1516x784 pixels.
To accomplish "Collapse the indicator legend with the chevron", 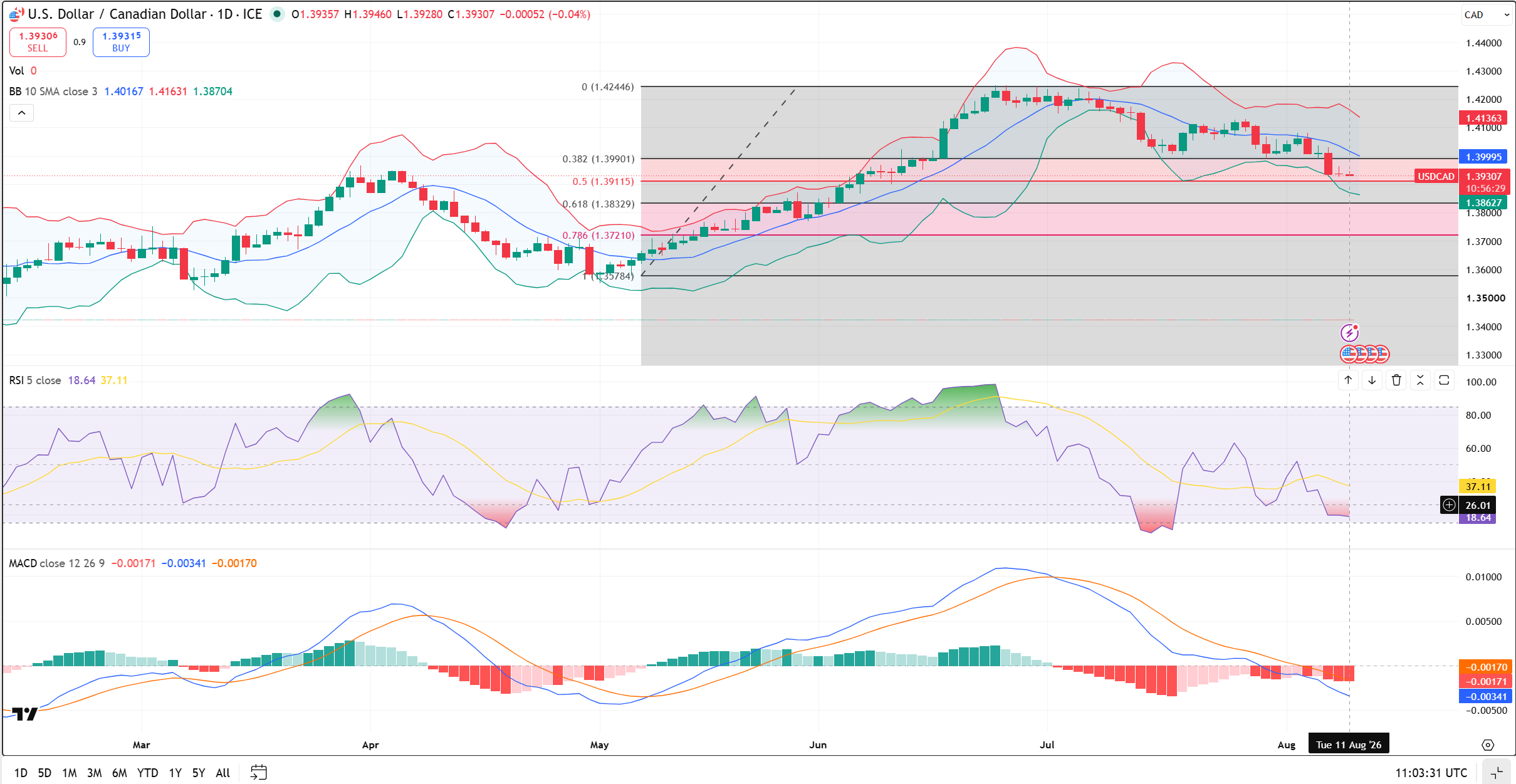I will tap(21, 113).
